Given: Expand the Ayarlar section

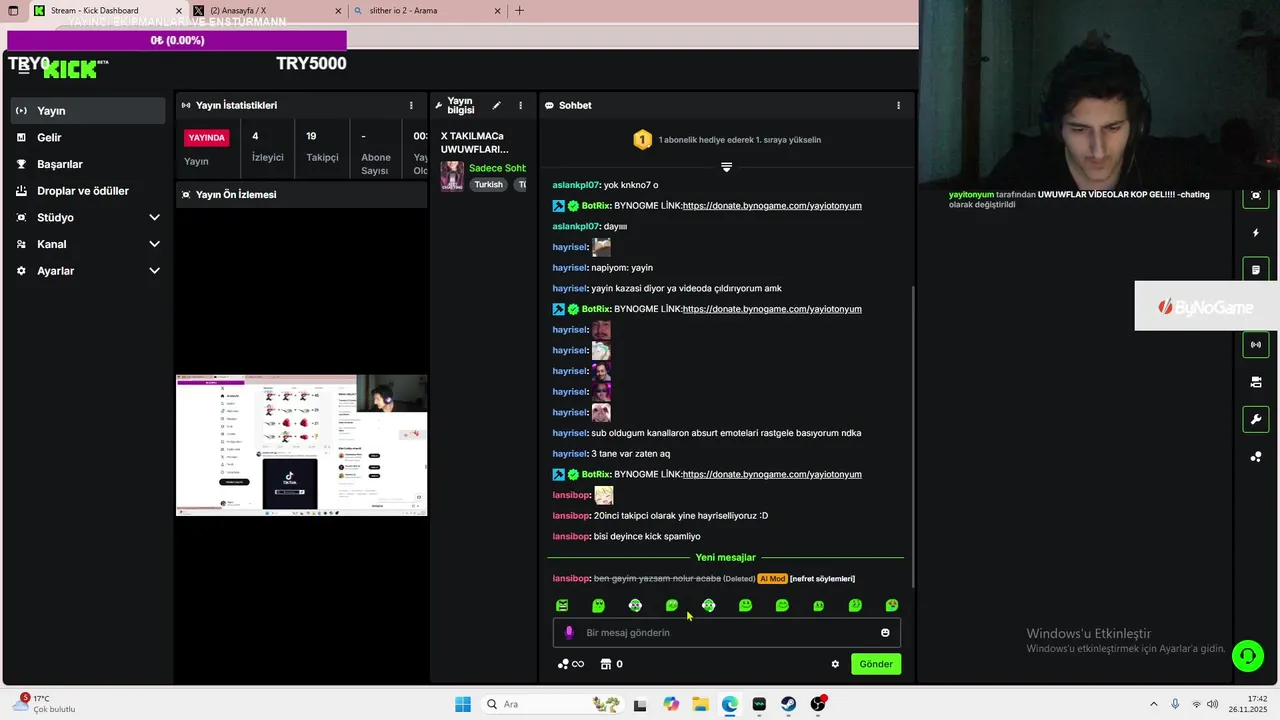Looking at the screenshot, I should pyautogui.click(x=88, y=271).
